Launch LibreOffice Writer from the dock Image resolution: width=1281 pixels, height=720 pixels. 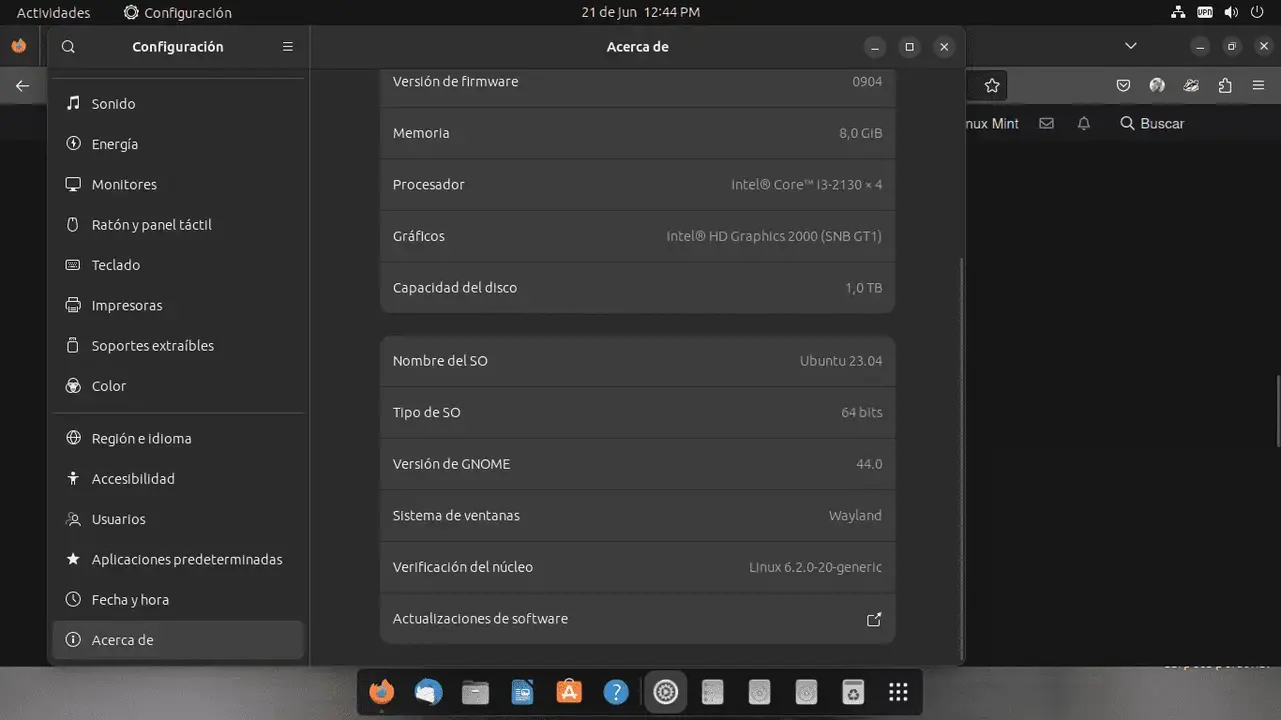522,692
